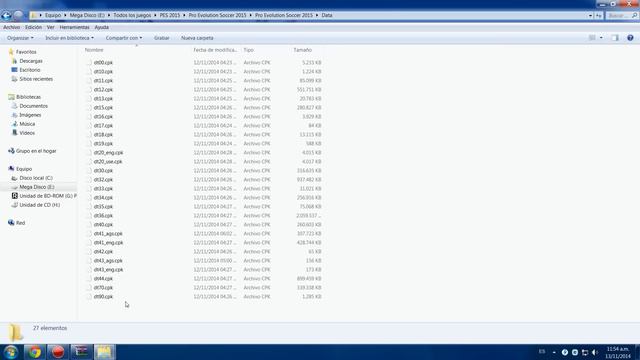This screenshot has width=640, height=360.
Task: Click the Forward navigation arrow
Action: [18, 16]
